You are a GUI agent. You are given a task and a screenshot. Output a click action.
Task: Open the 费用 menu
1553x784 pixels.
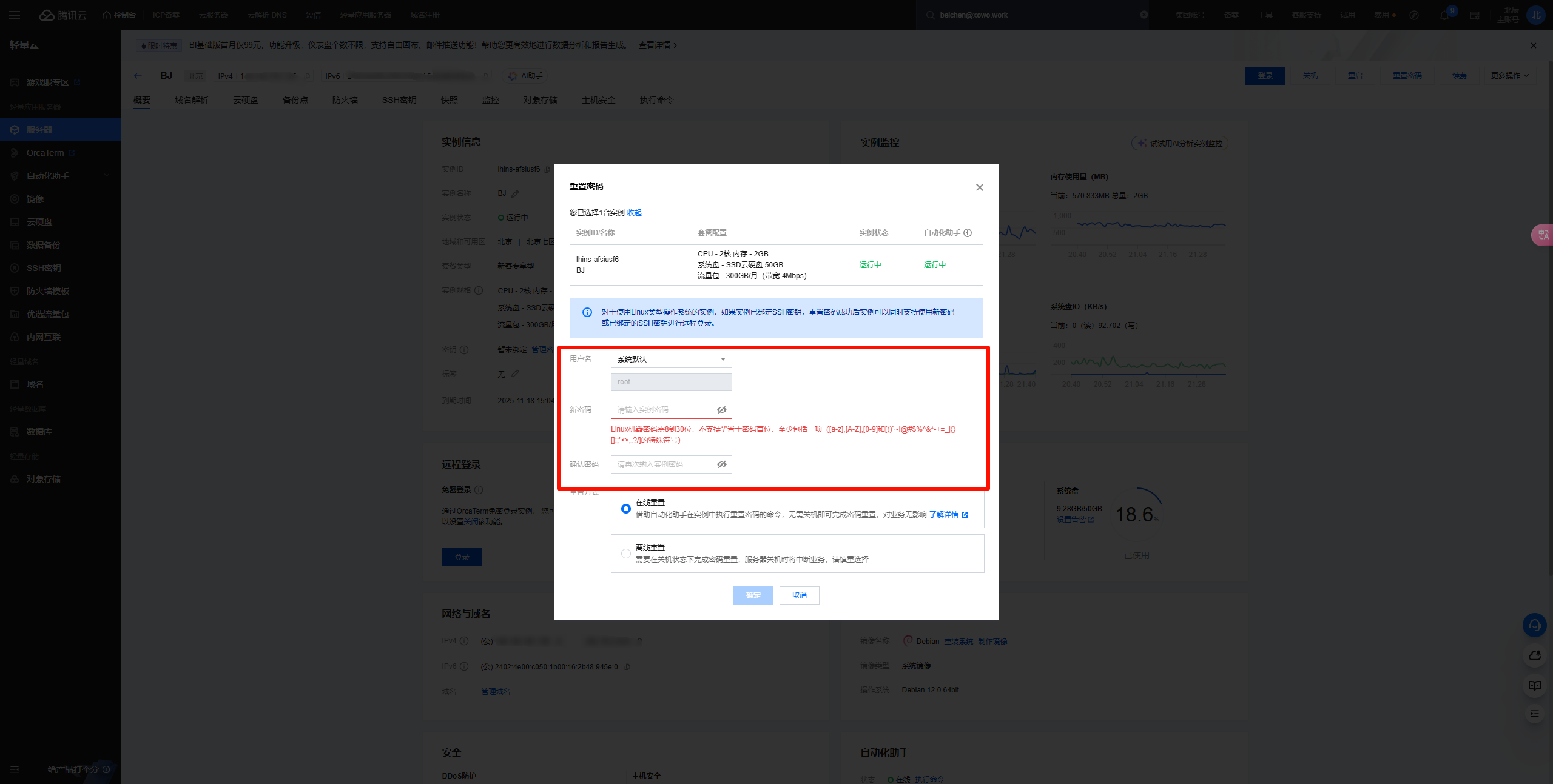(x=1384, y=15)
